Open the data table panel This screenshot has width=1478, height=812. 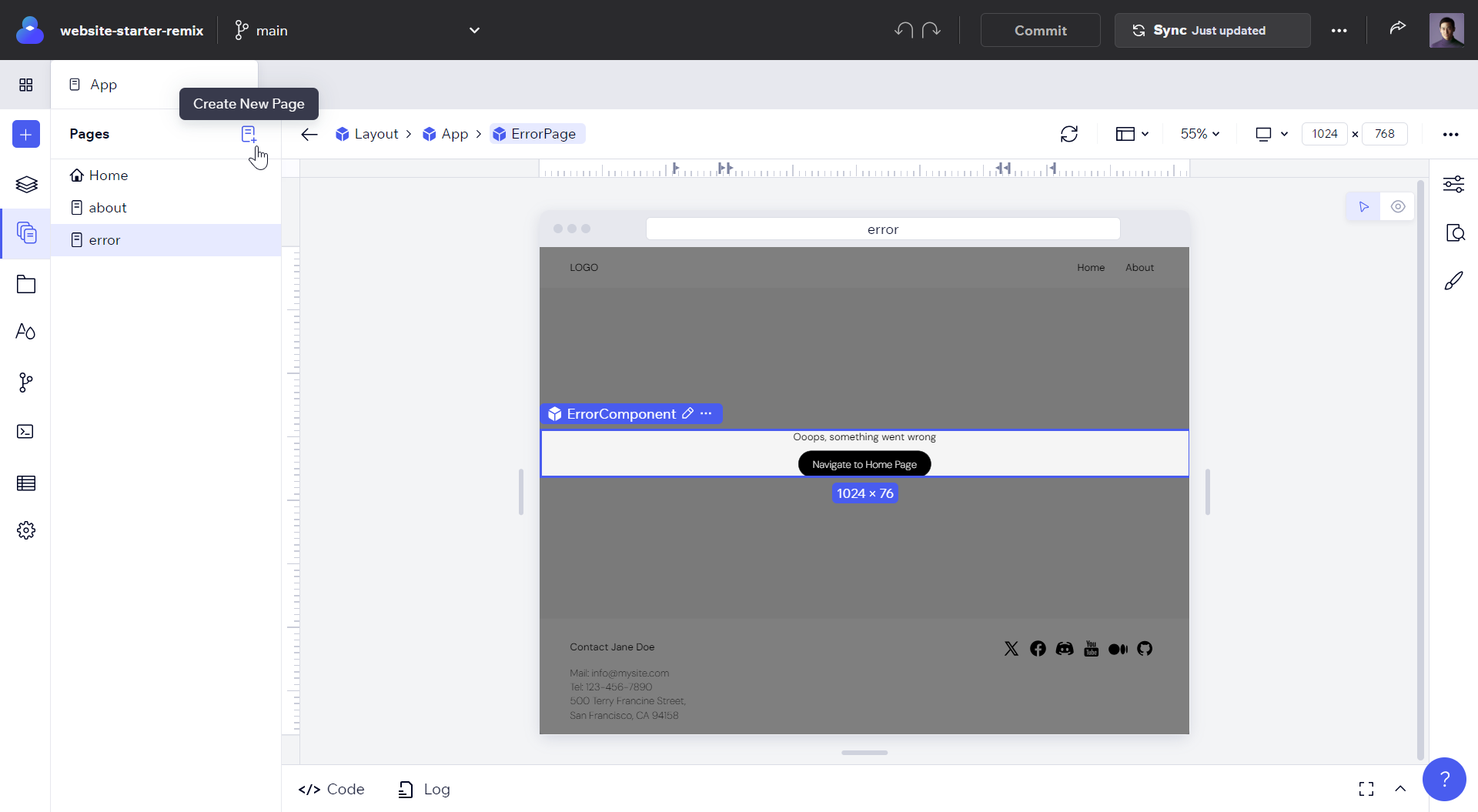pyautogui.click(x=26, y=483)
